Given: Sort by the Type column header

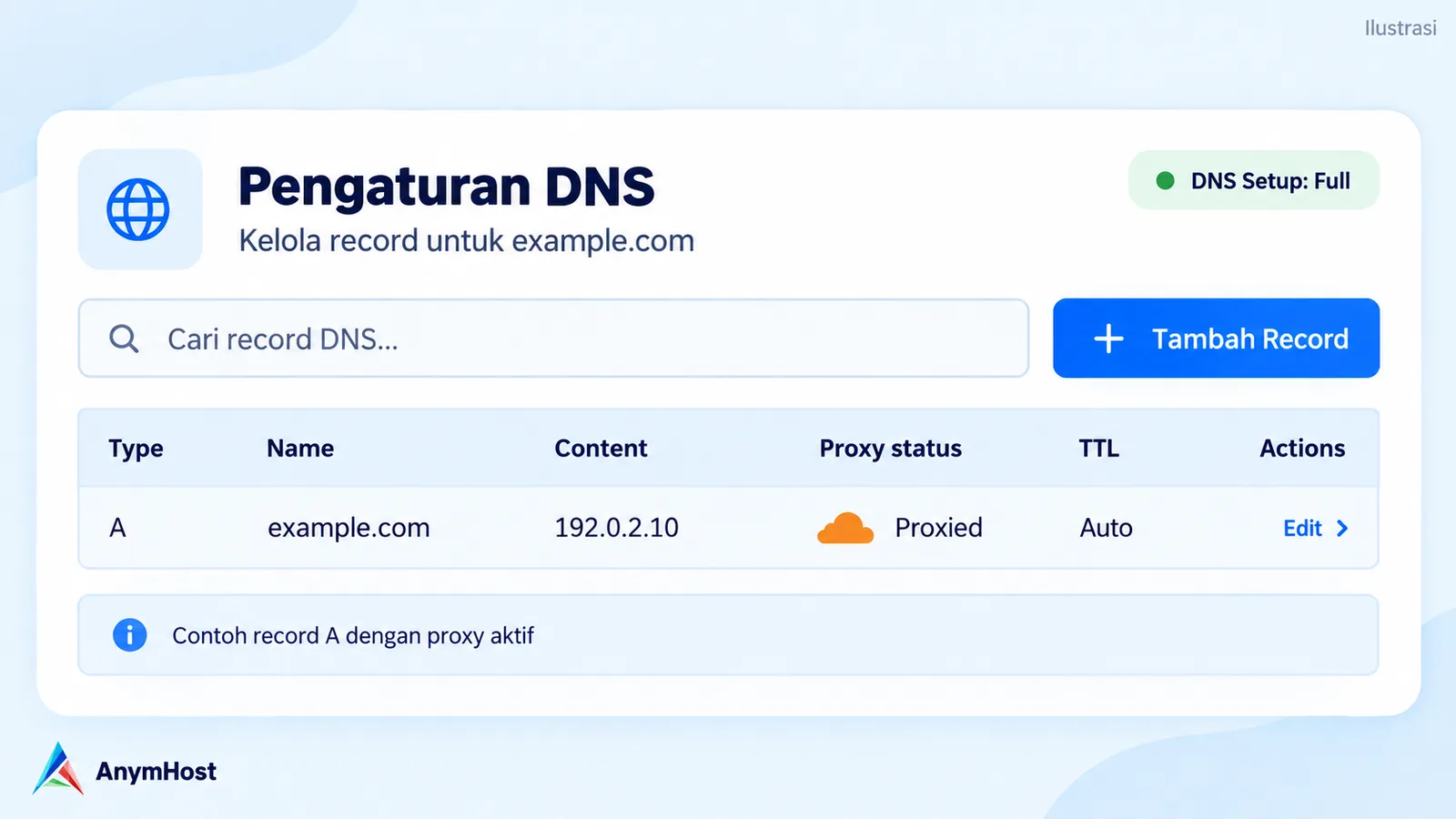Looking at the screenshot, I should coord(136,449).
